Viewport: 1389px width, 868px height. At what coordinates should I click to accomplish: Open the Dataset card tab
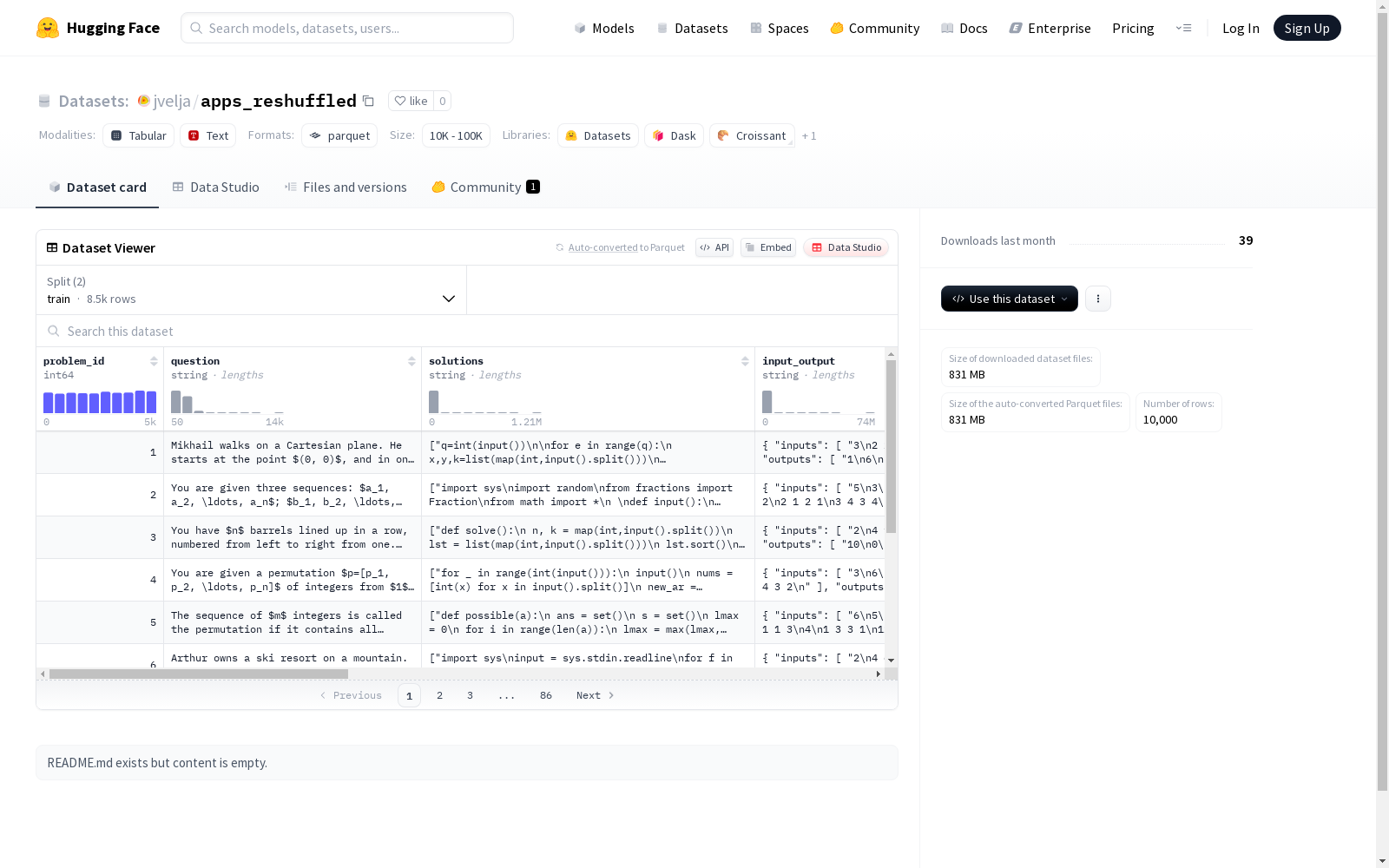97,187
